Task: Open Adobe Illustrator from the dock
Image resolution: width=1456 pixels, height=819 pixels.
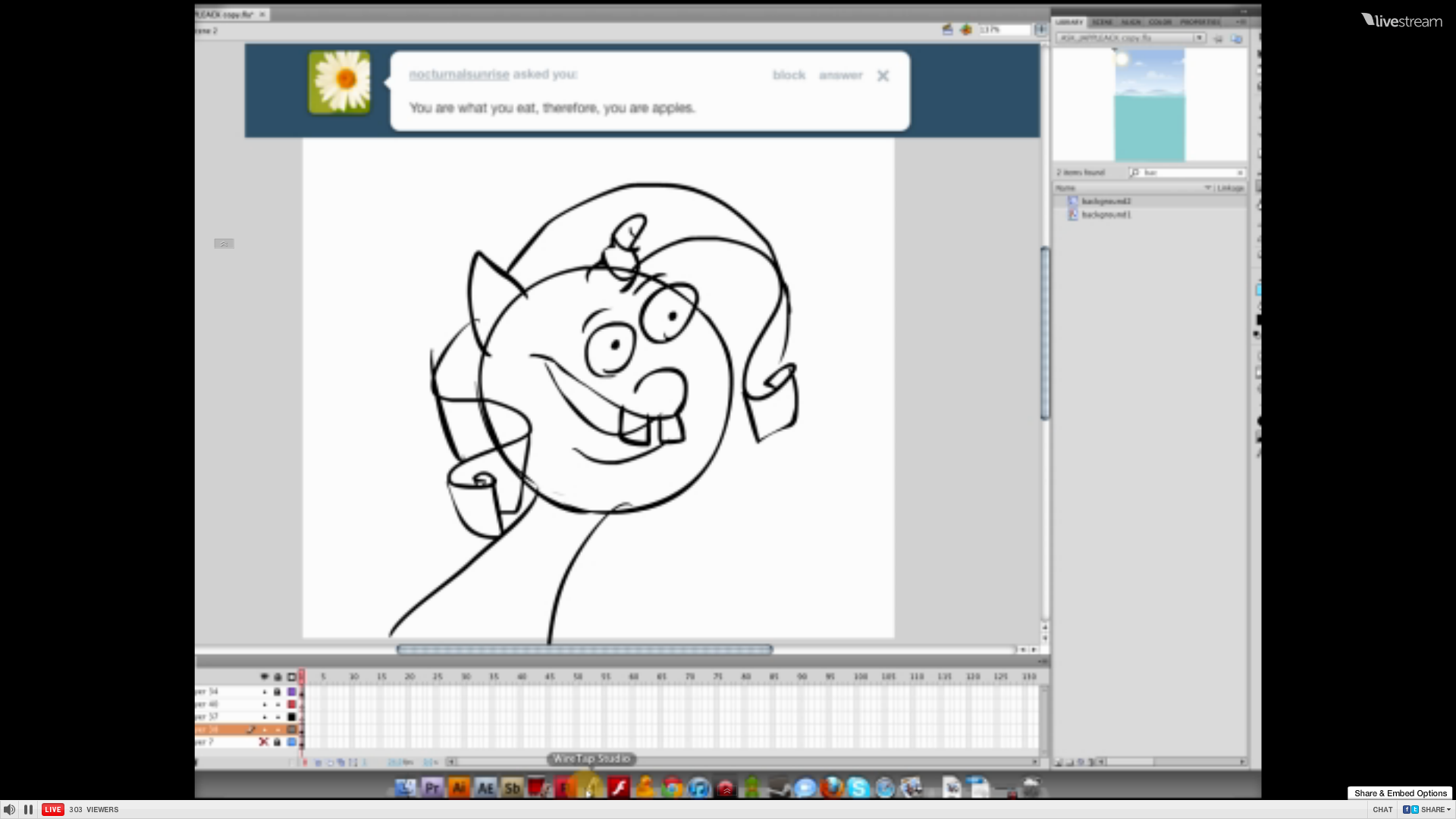Action: 459,788
